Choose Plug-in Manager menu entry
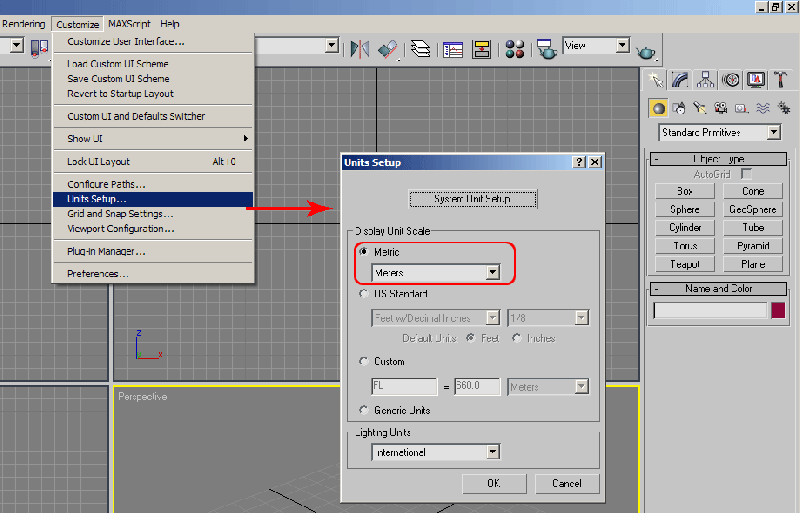 click(153, 251)
